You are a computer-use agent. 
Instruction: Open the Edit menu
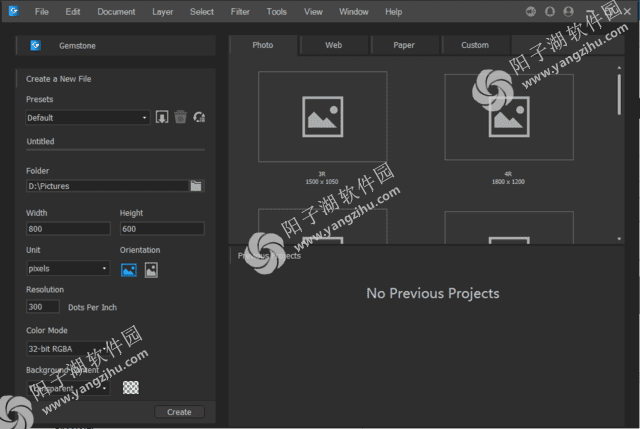pos(73,12)
